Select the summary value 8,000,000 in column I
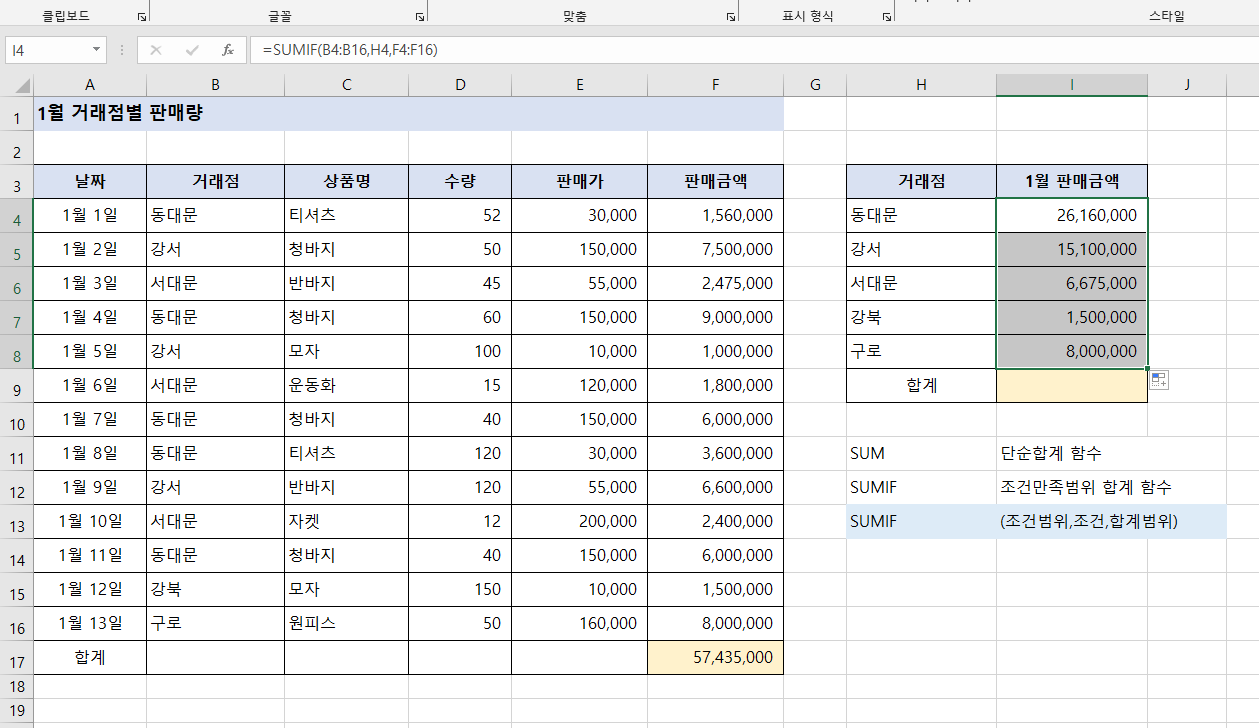This screenshot has height=728, width=1259. point(1071,352)
